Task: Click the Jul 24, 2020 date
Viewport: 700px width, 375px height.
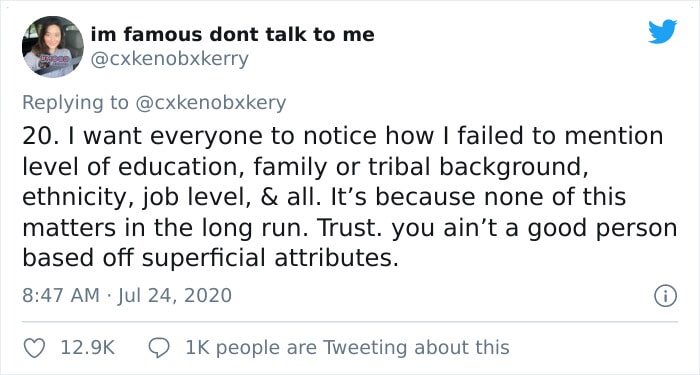Action: point(175,296)
